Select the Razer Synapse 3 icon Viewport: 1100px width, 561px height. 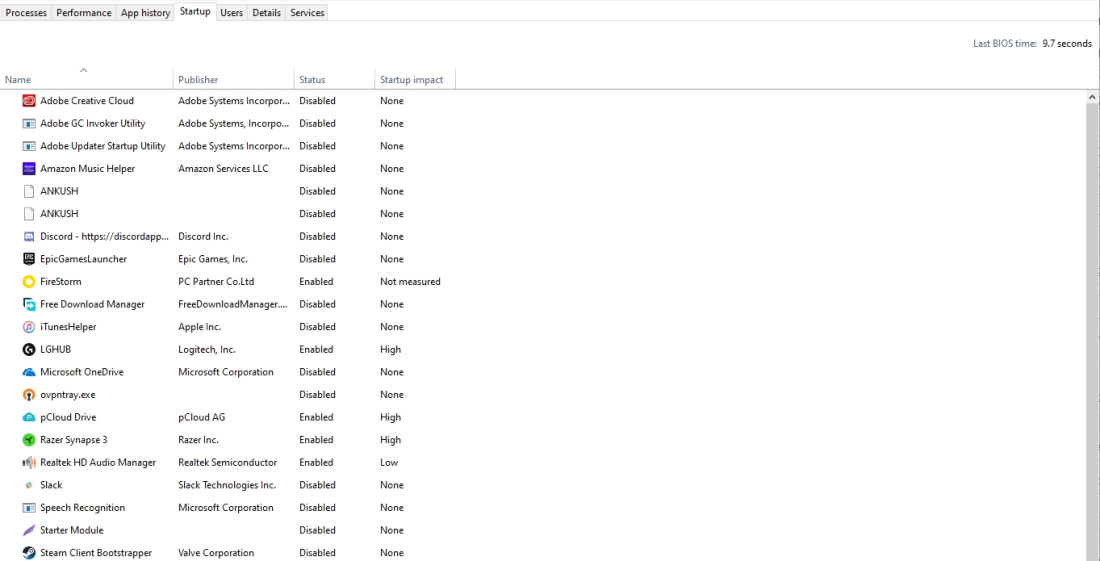tap(29, 440)
